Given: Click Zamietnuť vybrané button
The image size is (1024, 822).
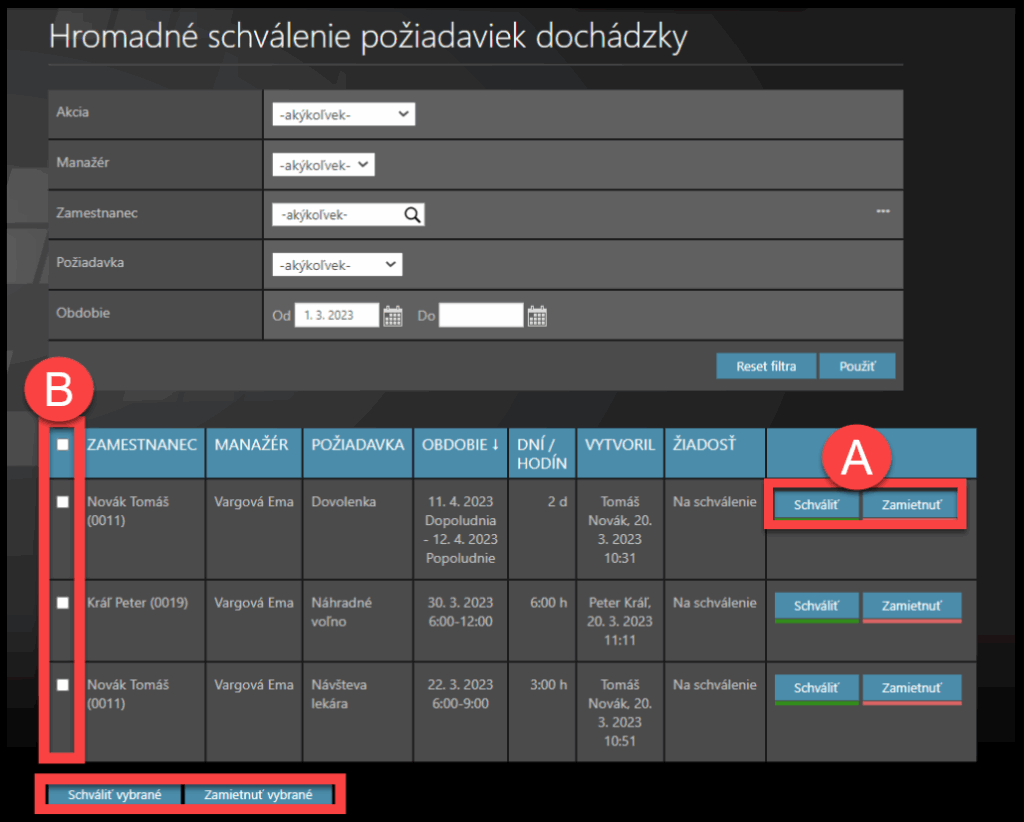Looking at the screenshot, I should (x=258, y=796).
